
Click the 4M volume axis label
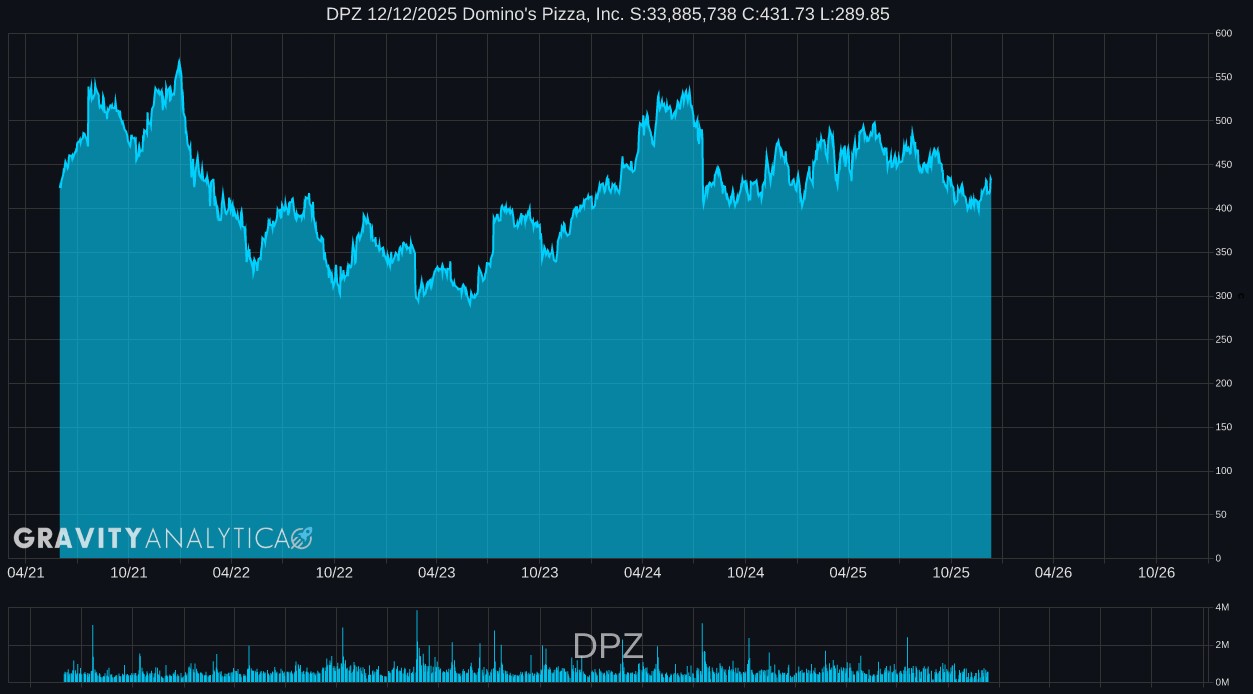[1222, 608]
